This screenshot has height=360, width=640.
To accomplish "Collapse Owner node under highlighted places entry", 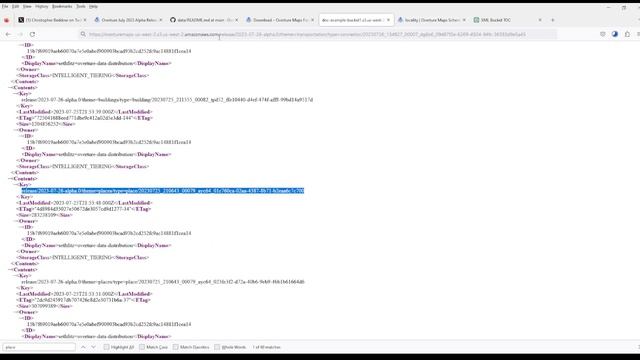I will coord(15,221).
